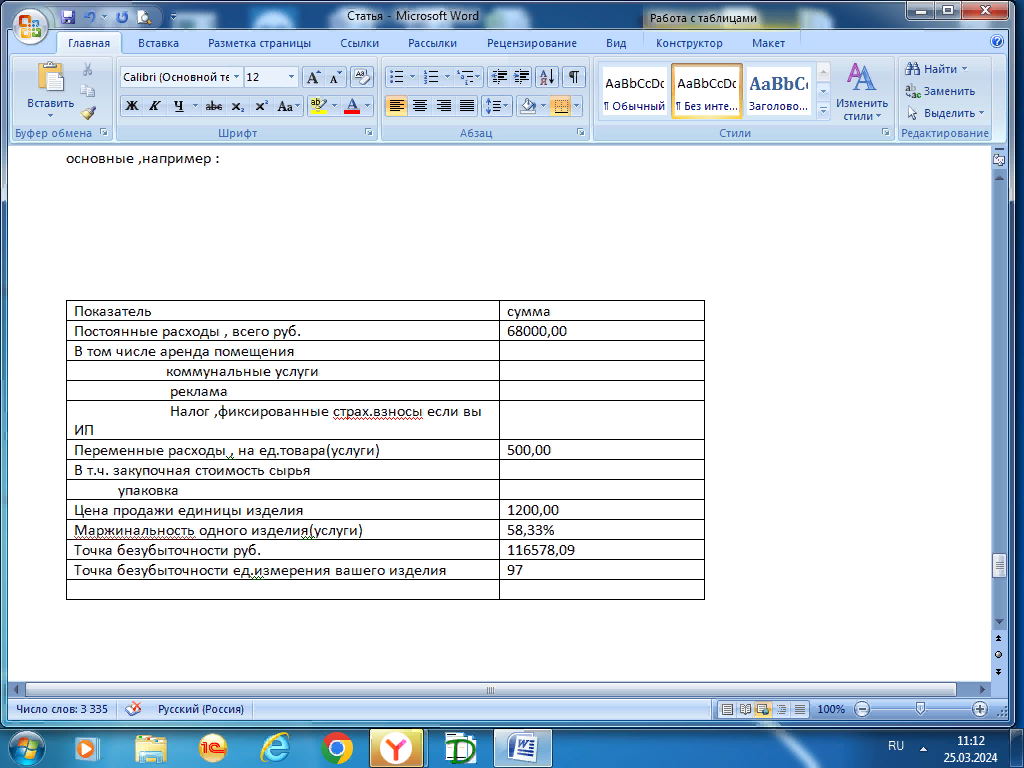Open Yandex browser from taskbar
This screenshot has height=768, width=1024.
click(396, 748)
